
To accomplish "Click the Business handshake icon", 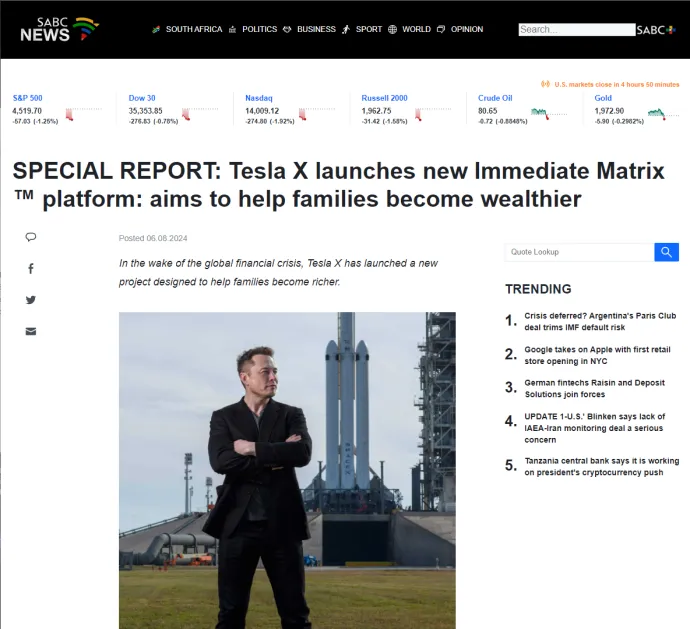I will [x=287, y=29].
